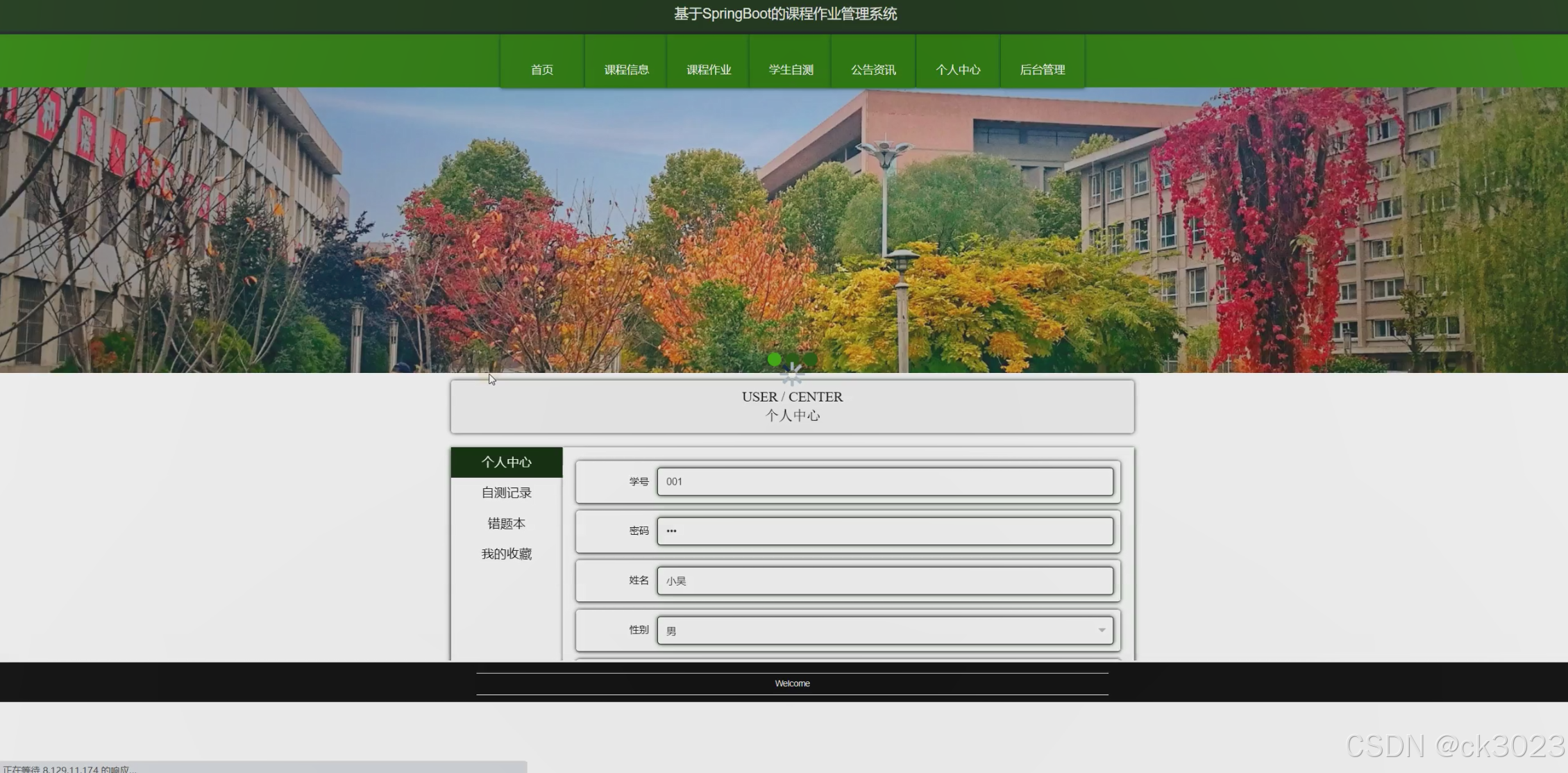
Task: Click the first carousel indicator dot
Action: [775, 359]
